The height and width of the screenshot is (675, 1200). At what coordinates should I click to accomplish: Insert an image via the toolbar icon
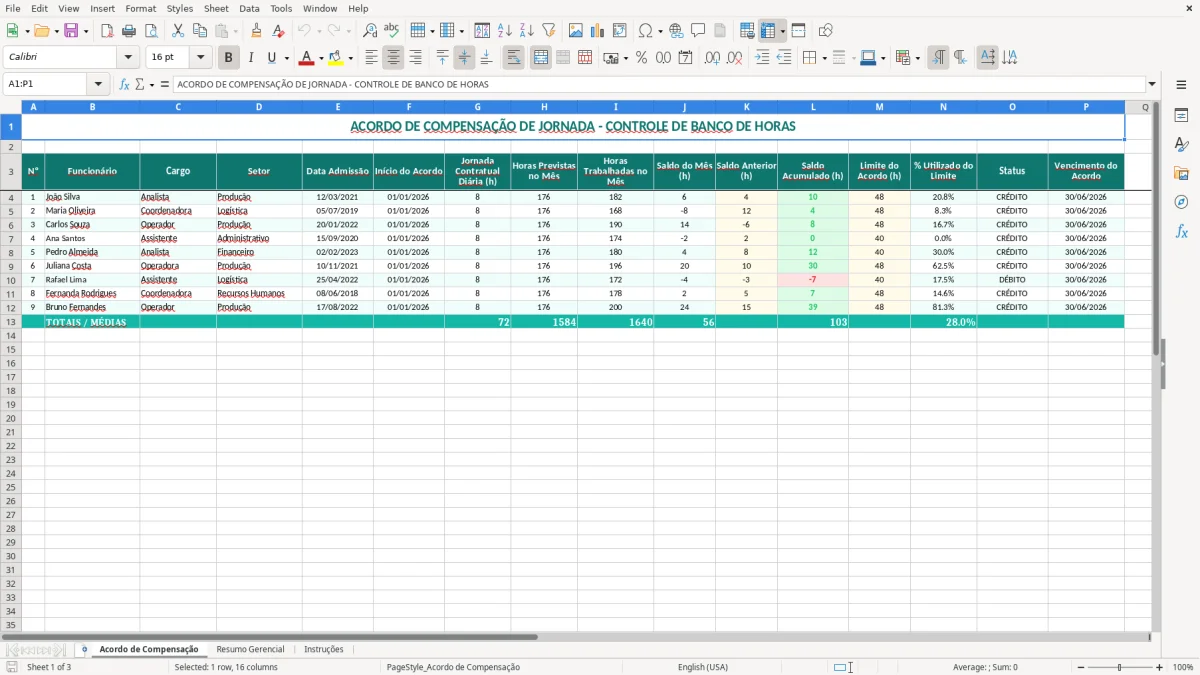click(576, 31)
